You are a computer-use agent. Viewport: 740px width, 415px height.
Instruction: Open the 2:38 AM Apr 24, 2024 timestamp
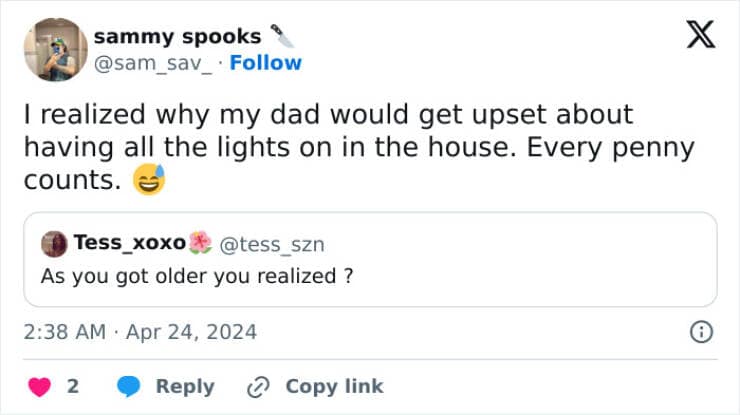coord(140,332)
